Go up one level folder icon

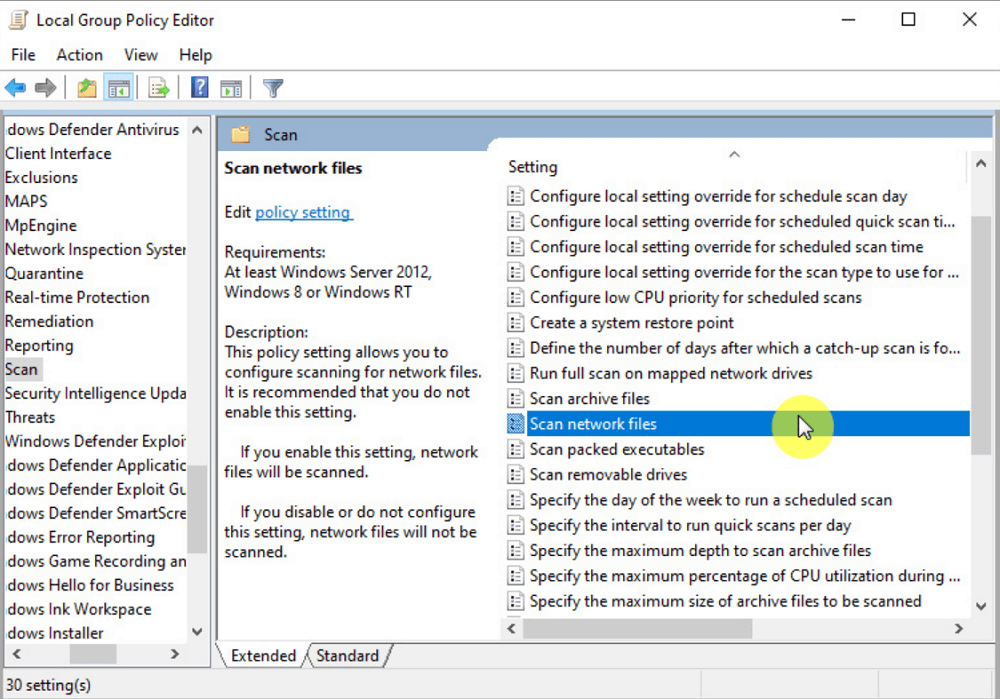pos(87,87)
